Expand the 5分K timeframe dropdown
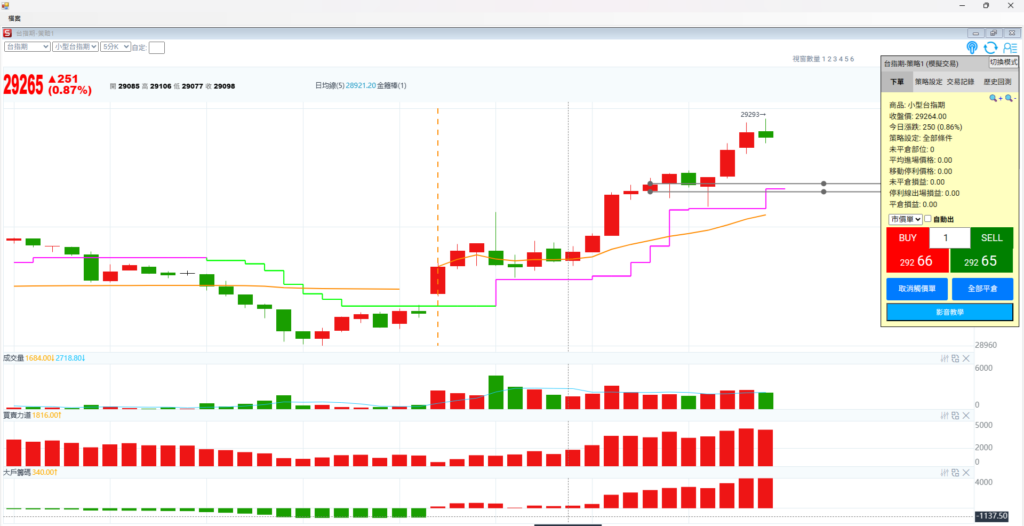Viewport: 1024px width, 526px height. point(114,46)
